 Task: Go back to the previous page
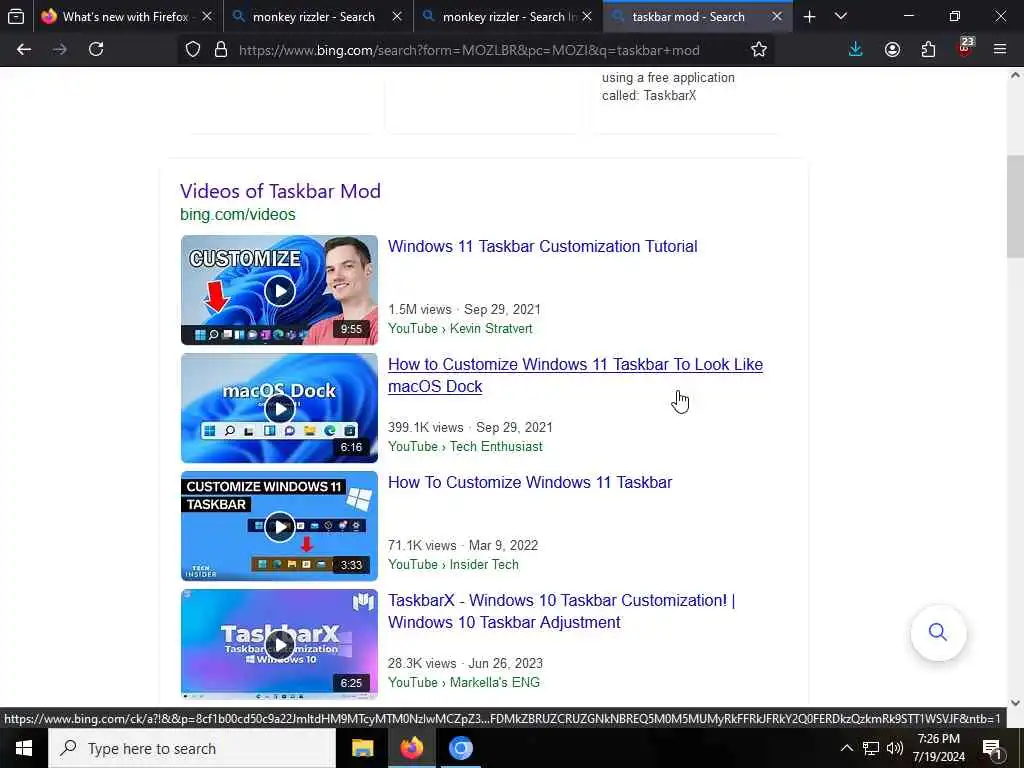tap(24, 49)
